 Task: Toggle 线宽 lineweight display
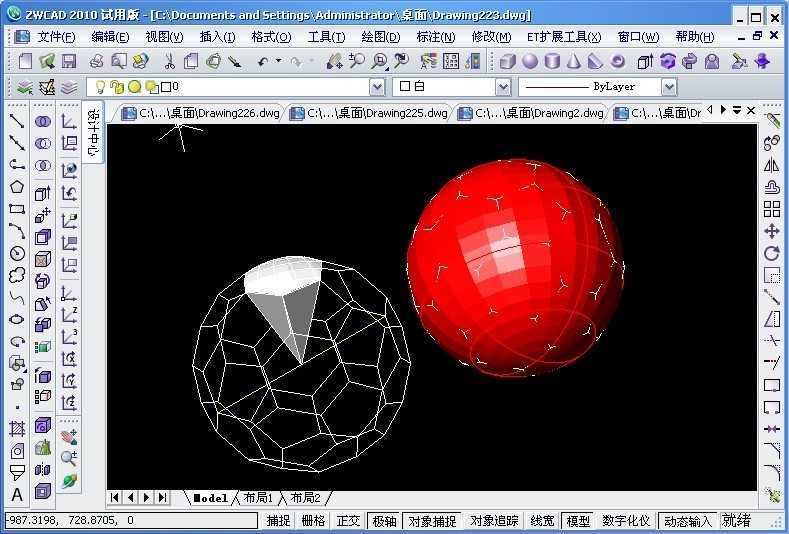pos(542,520)
